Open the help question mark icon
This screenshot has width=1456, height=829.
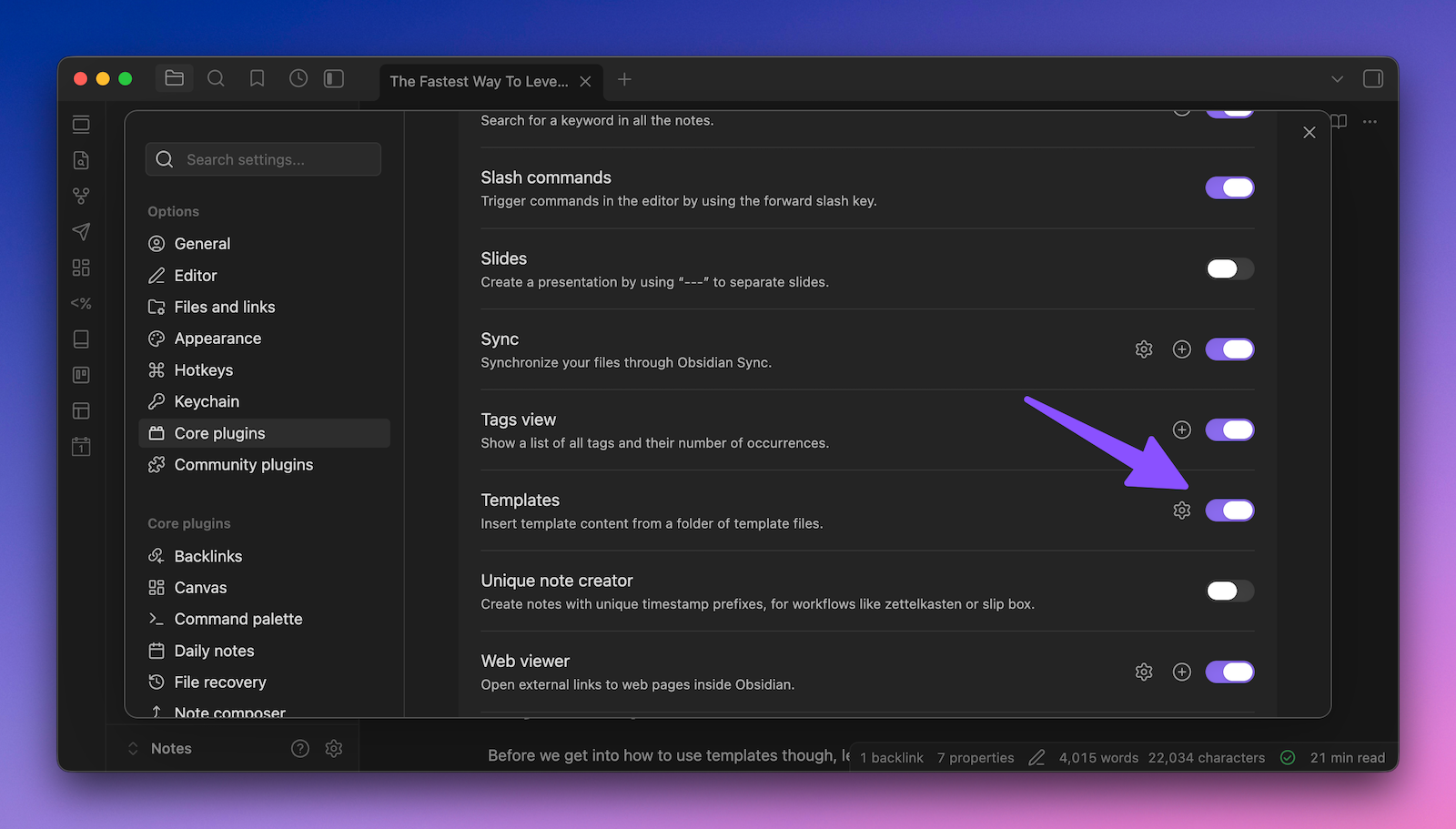click(299, 748)
